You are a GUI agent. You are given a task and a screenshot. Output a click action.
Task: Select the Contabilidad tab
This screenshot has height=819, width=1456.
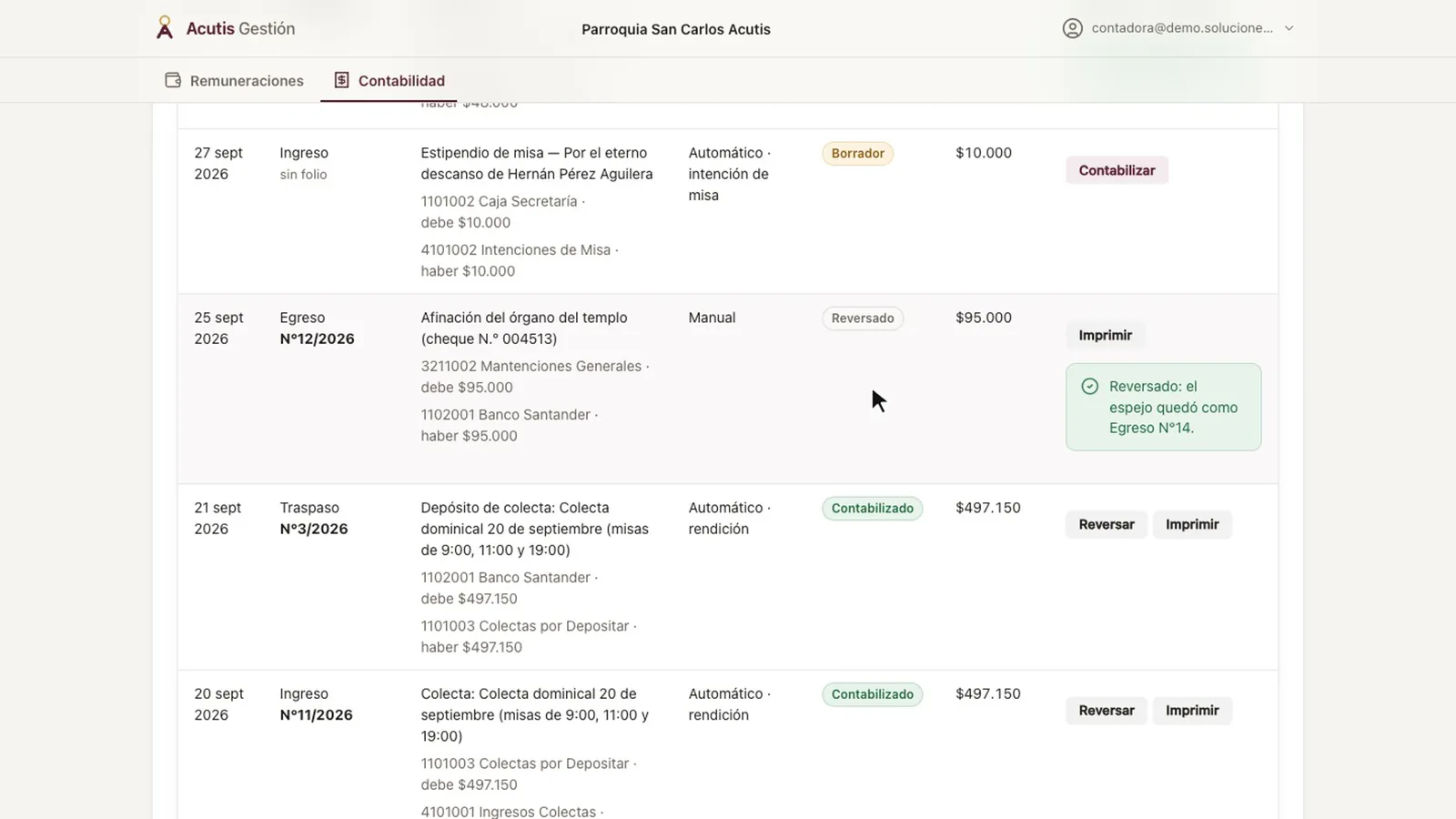(x=389, y=80)
